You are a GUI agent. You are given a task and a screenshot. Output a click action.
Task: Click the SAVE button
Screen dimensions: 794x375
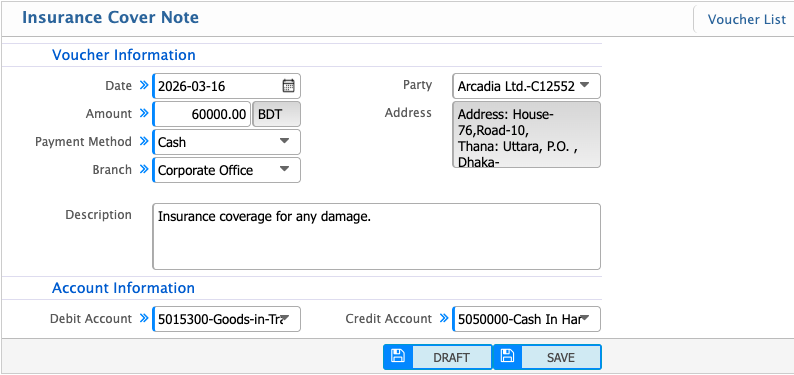[547, 357]
